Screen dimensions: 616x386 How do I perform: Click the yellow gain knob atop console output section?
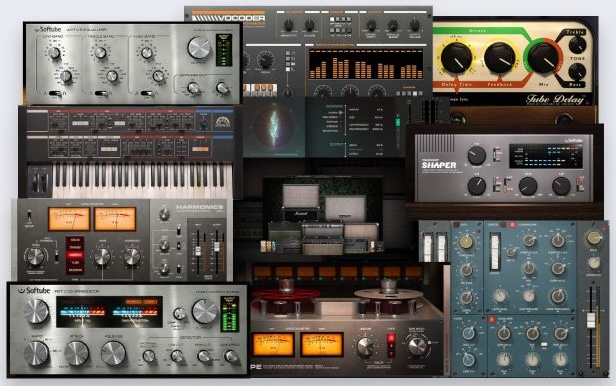click(x=594, y=237)
